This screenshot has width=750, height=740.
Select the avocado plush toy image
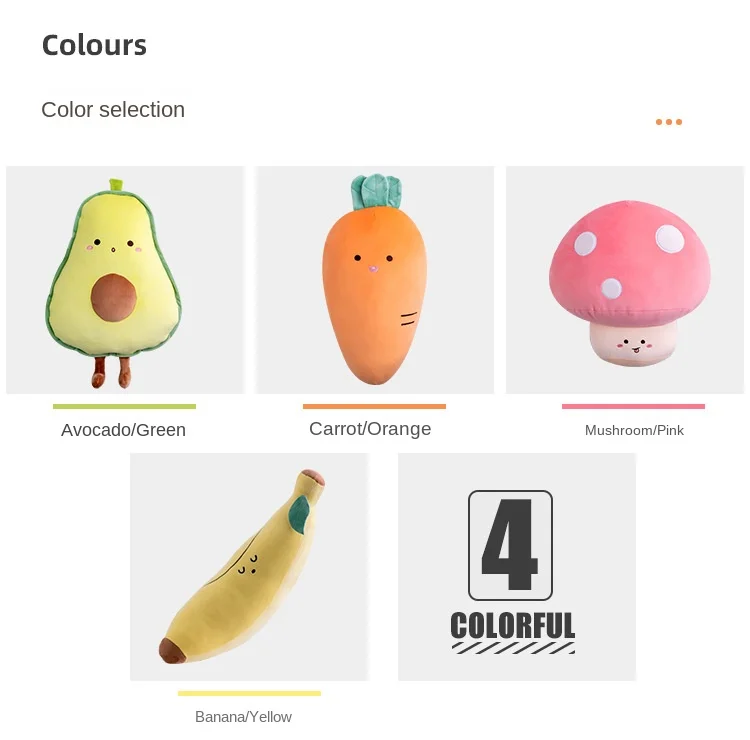125,280
